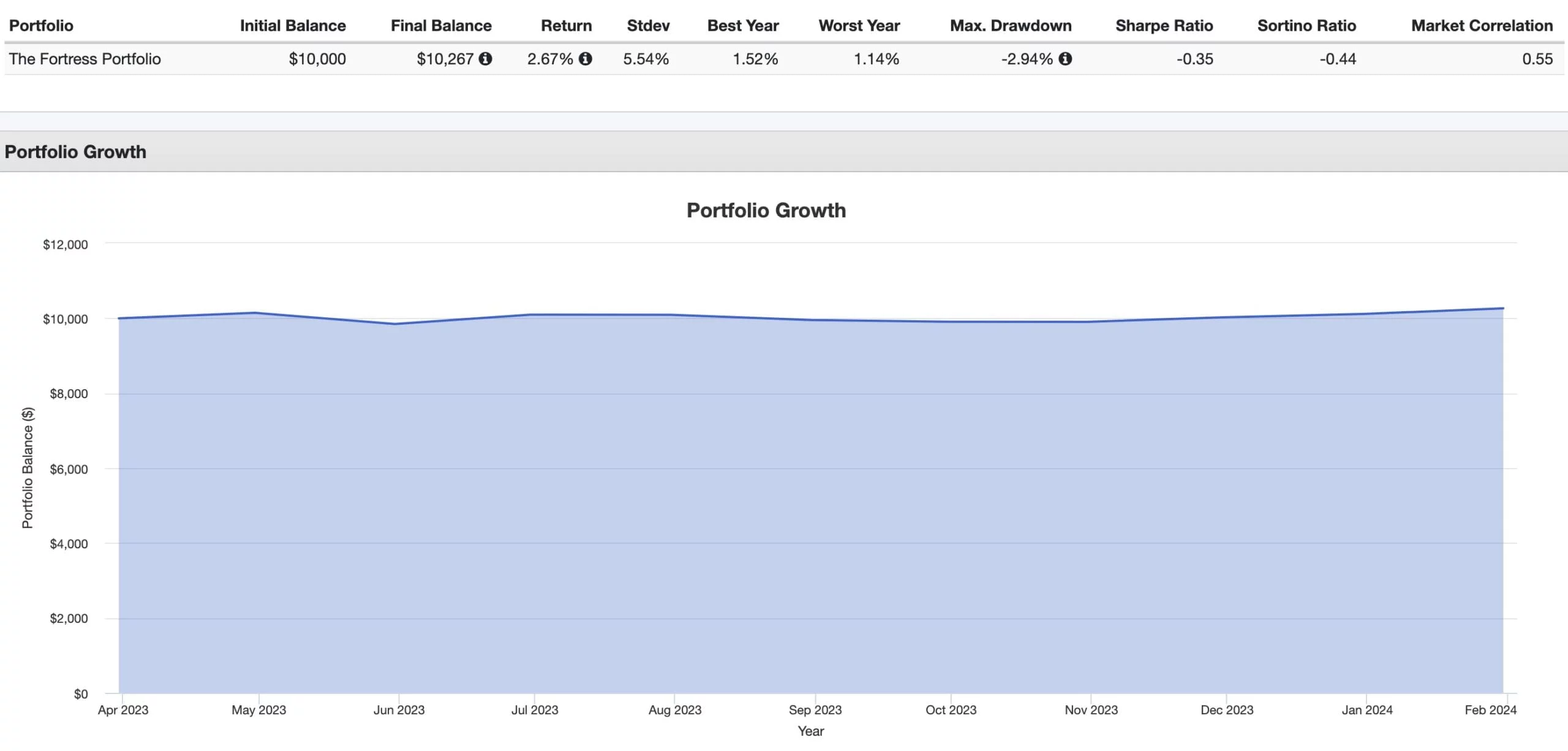The image size is (1568, 751).
Task: Click the 1.52% best year value
Action: click(x=756, y=59)
